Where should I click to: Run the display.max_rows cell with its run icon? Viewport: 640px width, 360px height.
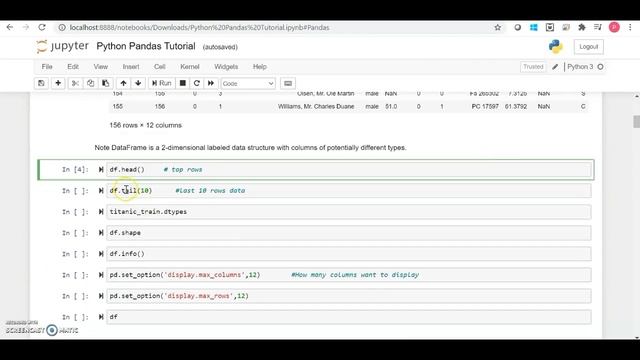pos(101,296)
